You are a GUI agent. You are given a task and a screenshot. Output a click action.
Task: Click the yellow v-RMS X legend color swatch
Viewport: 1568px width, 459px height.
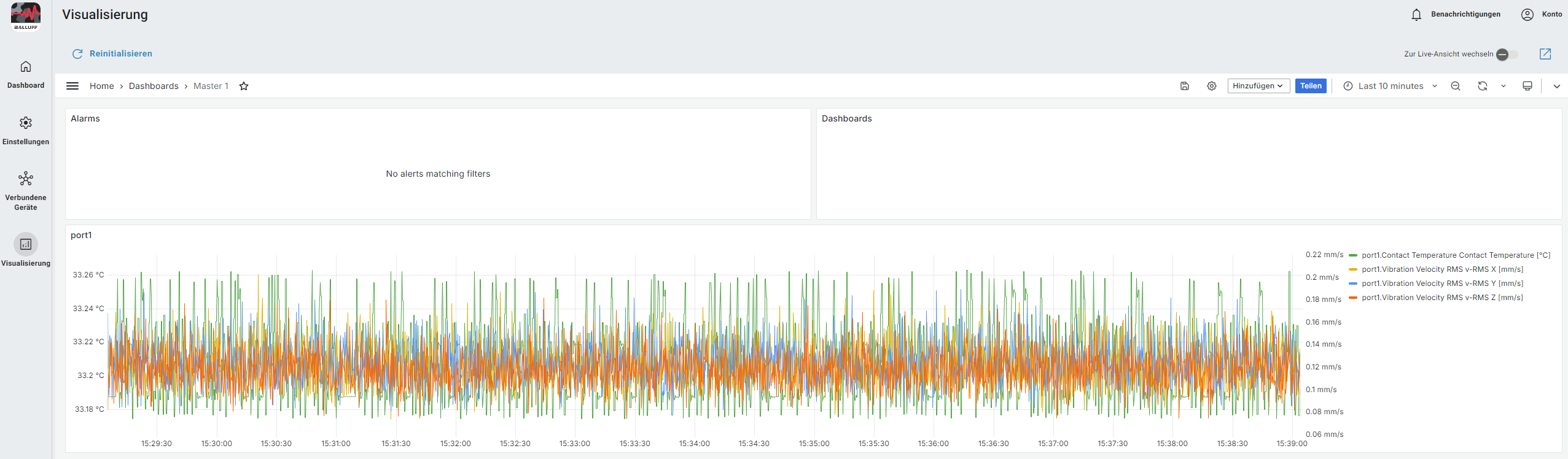tap(1353, 269)
